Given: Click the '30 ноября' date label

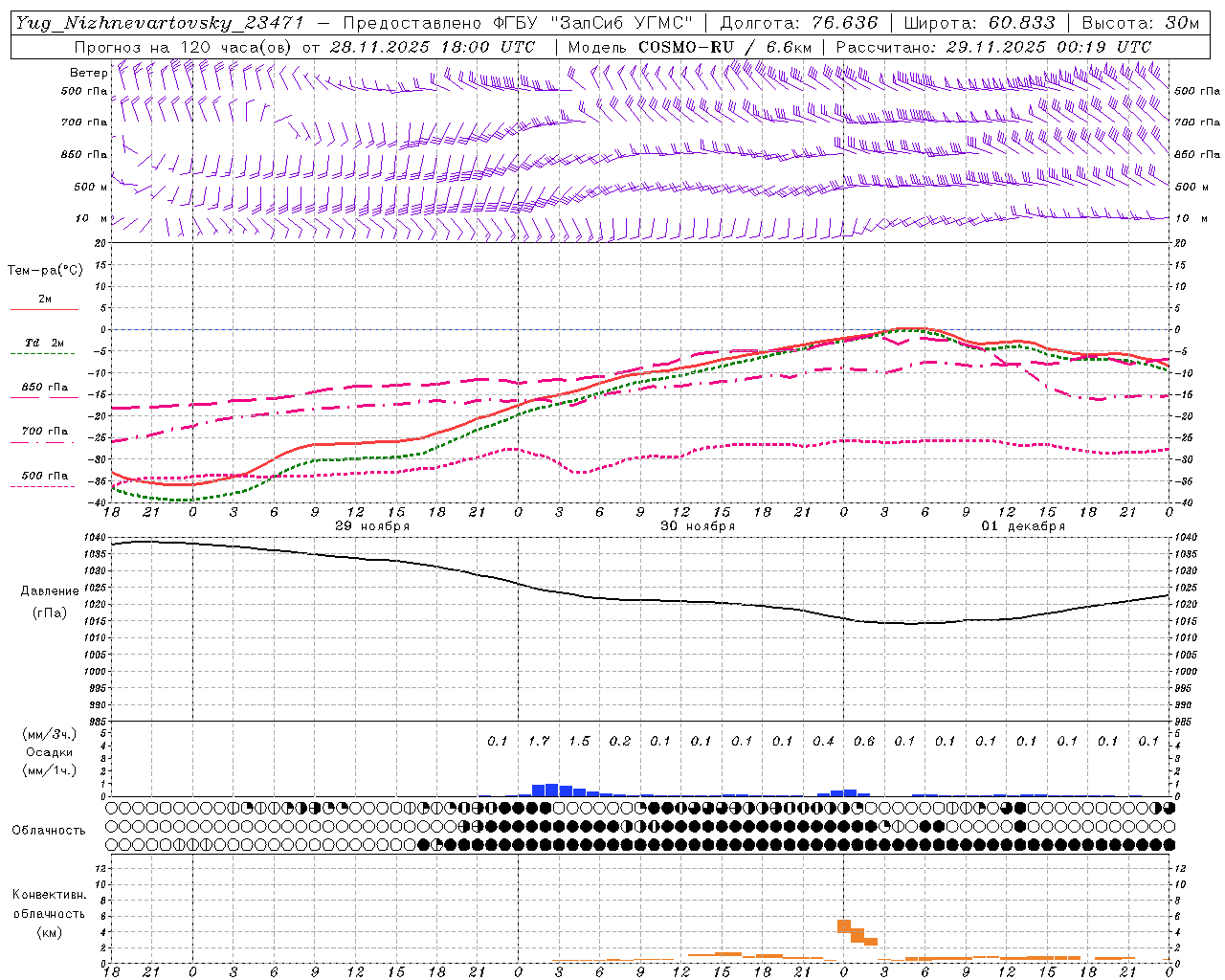Looking at the screenshot, I should click(x=698, y=526).
